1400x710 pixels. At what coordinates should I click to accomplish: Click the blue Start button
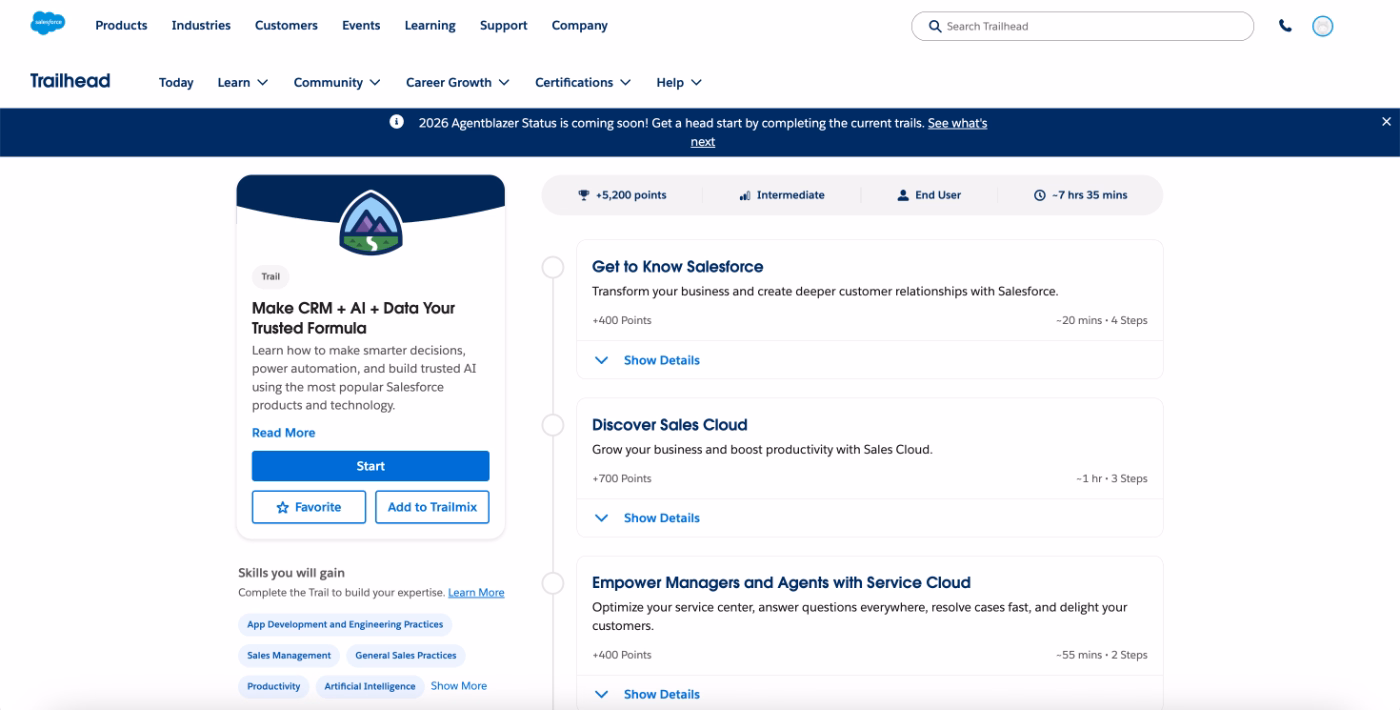click(370, 466)
